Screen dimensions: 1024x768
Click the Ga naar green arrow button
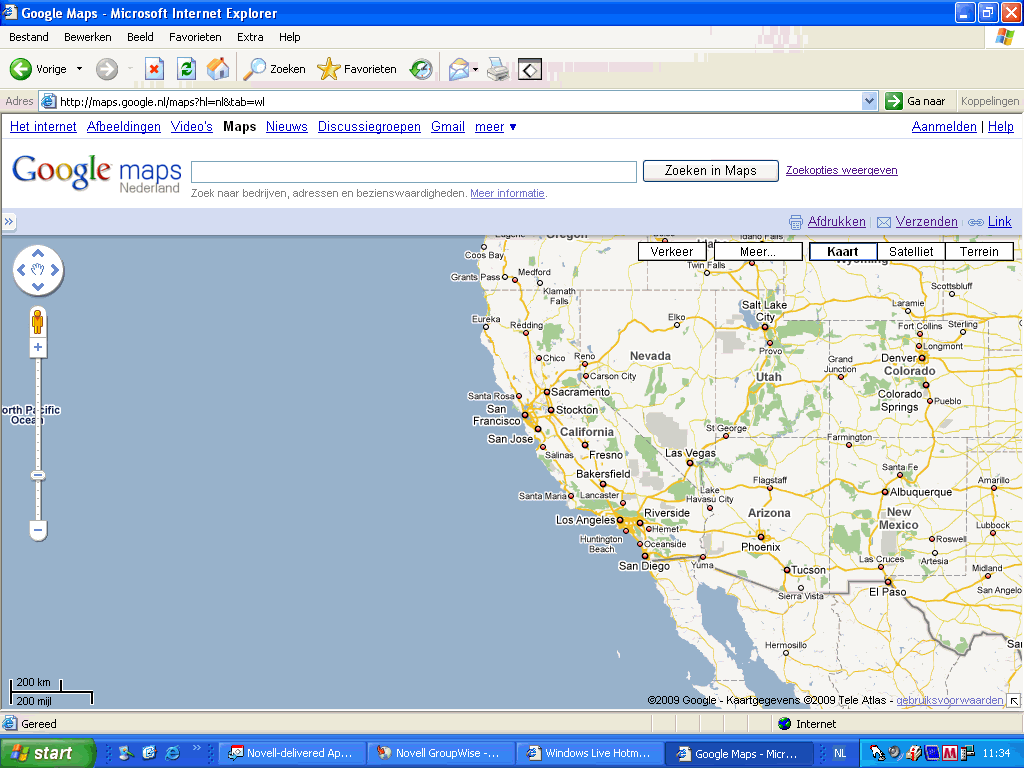coord(916,101)
